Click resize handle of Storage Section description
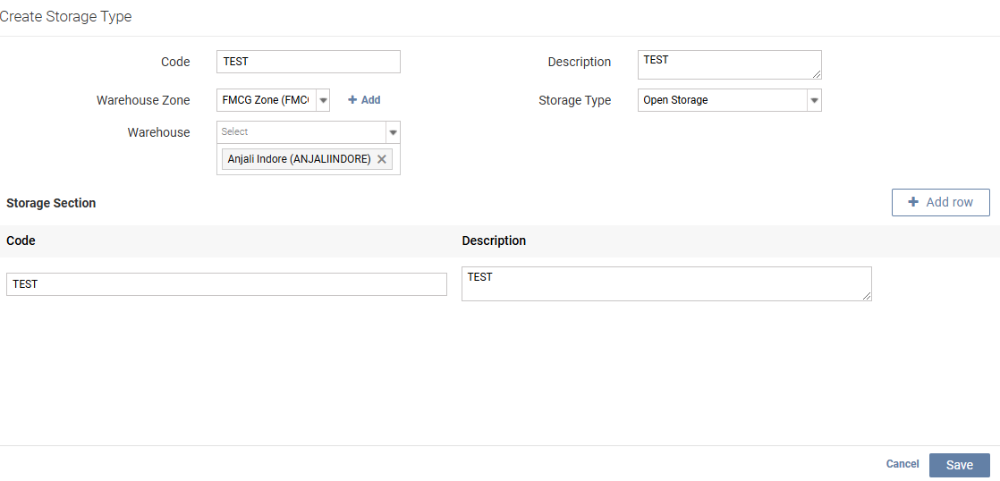 866,296
